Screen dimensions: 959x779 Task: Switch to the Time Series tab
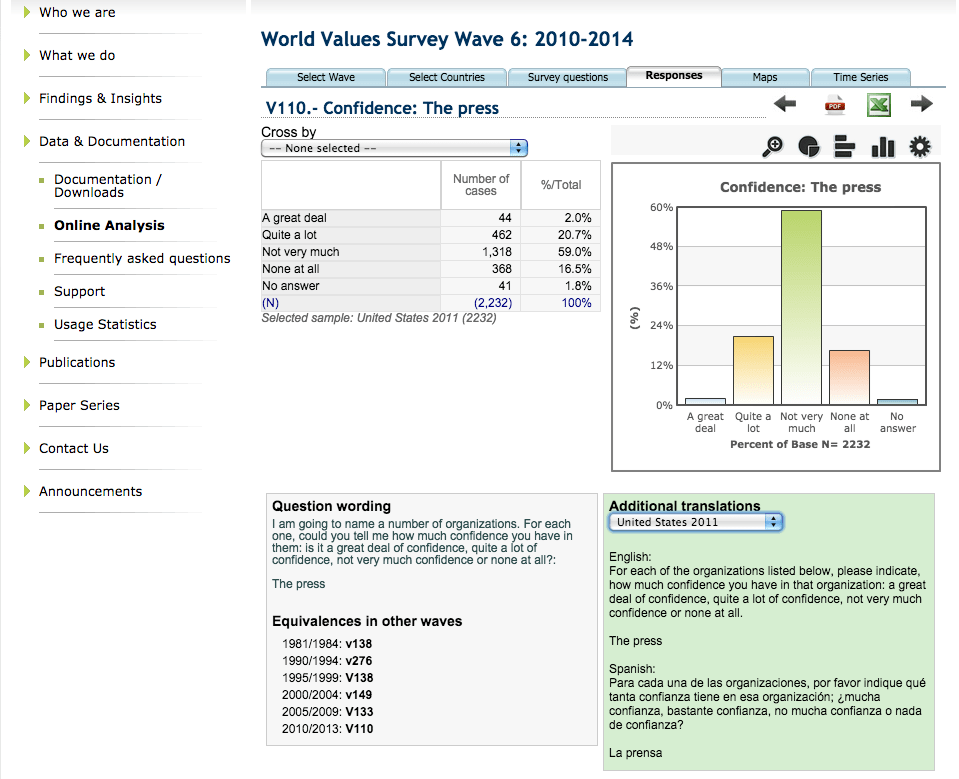[x=860, y=77]
